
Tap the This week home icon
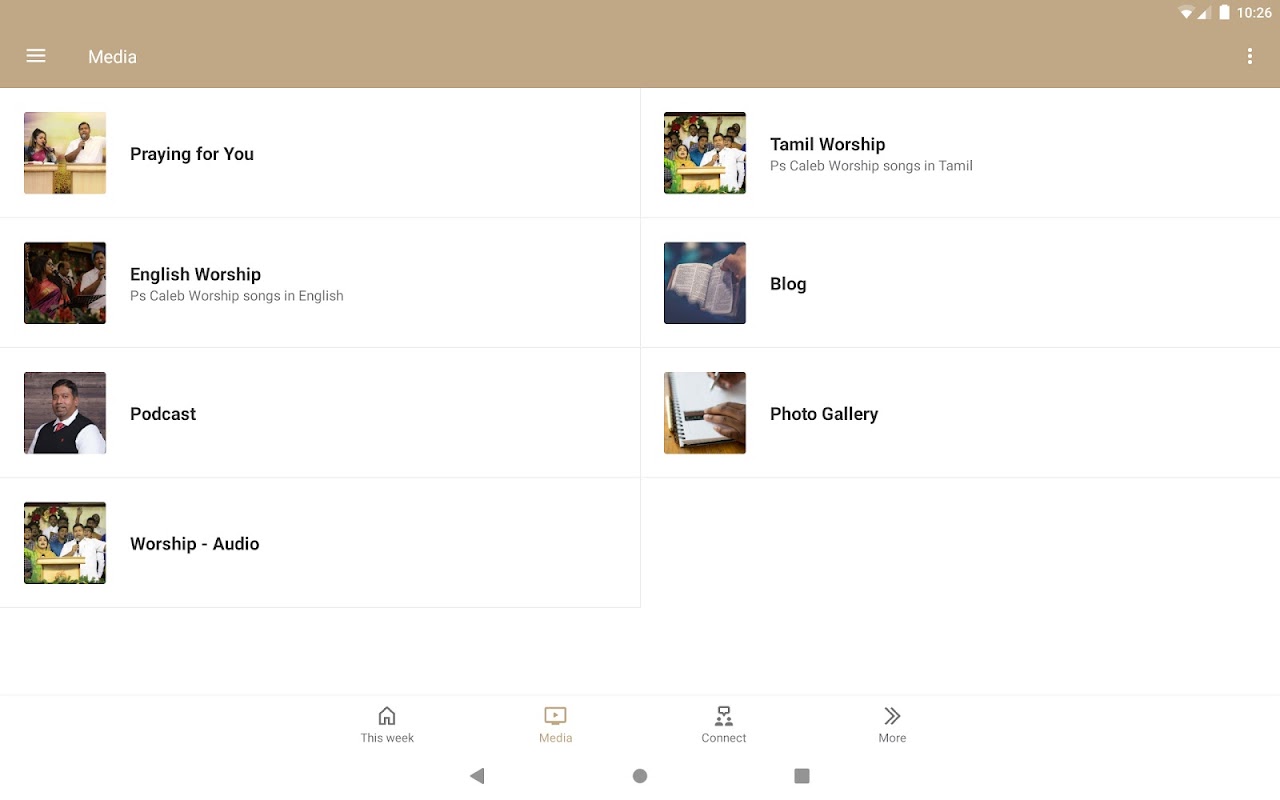[x=387, y=716]
